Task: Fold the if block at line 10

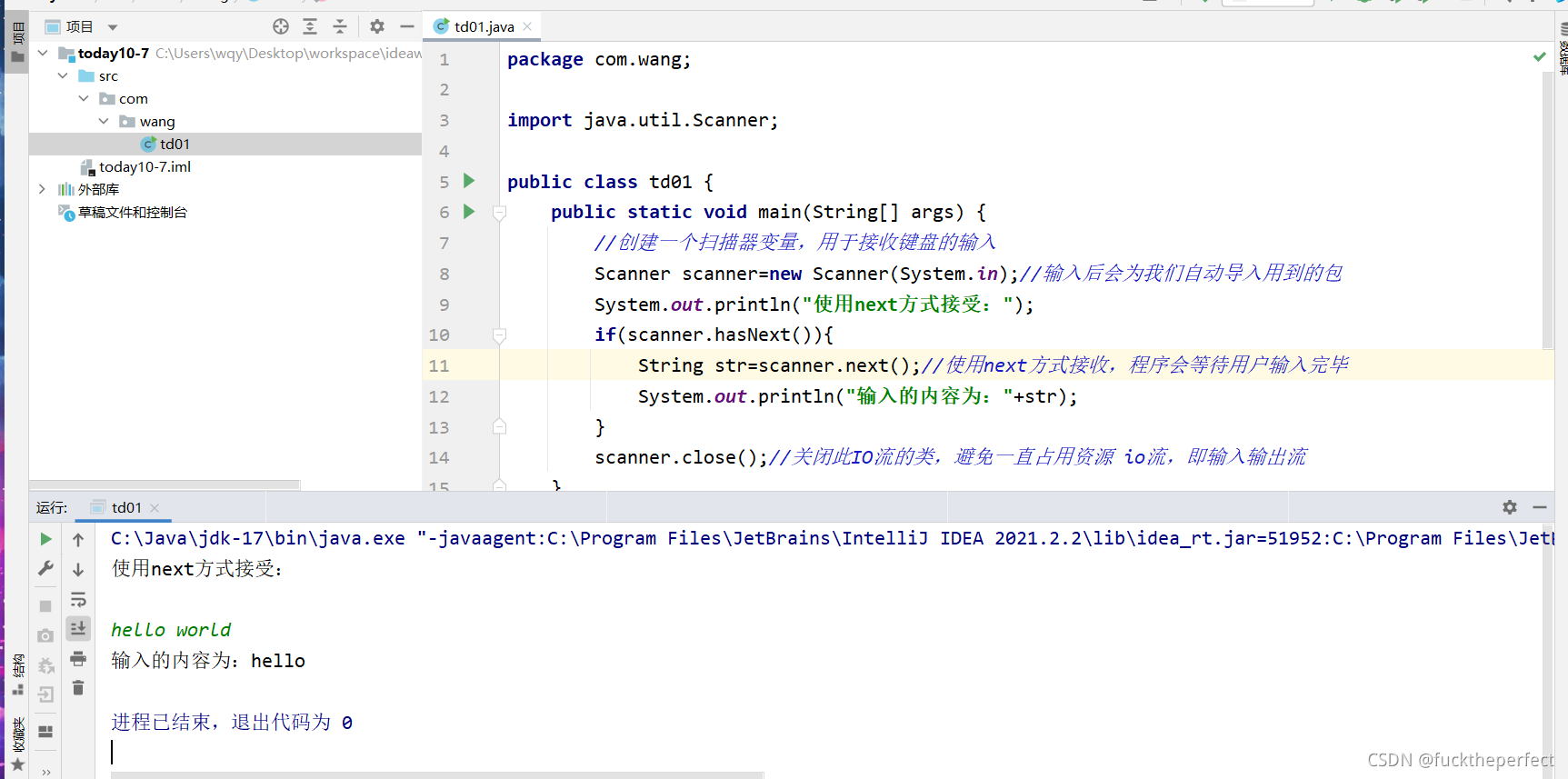Action: click(x=499, y=335)
